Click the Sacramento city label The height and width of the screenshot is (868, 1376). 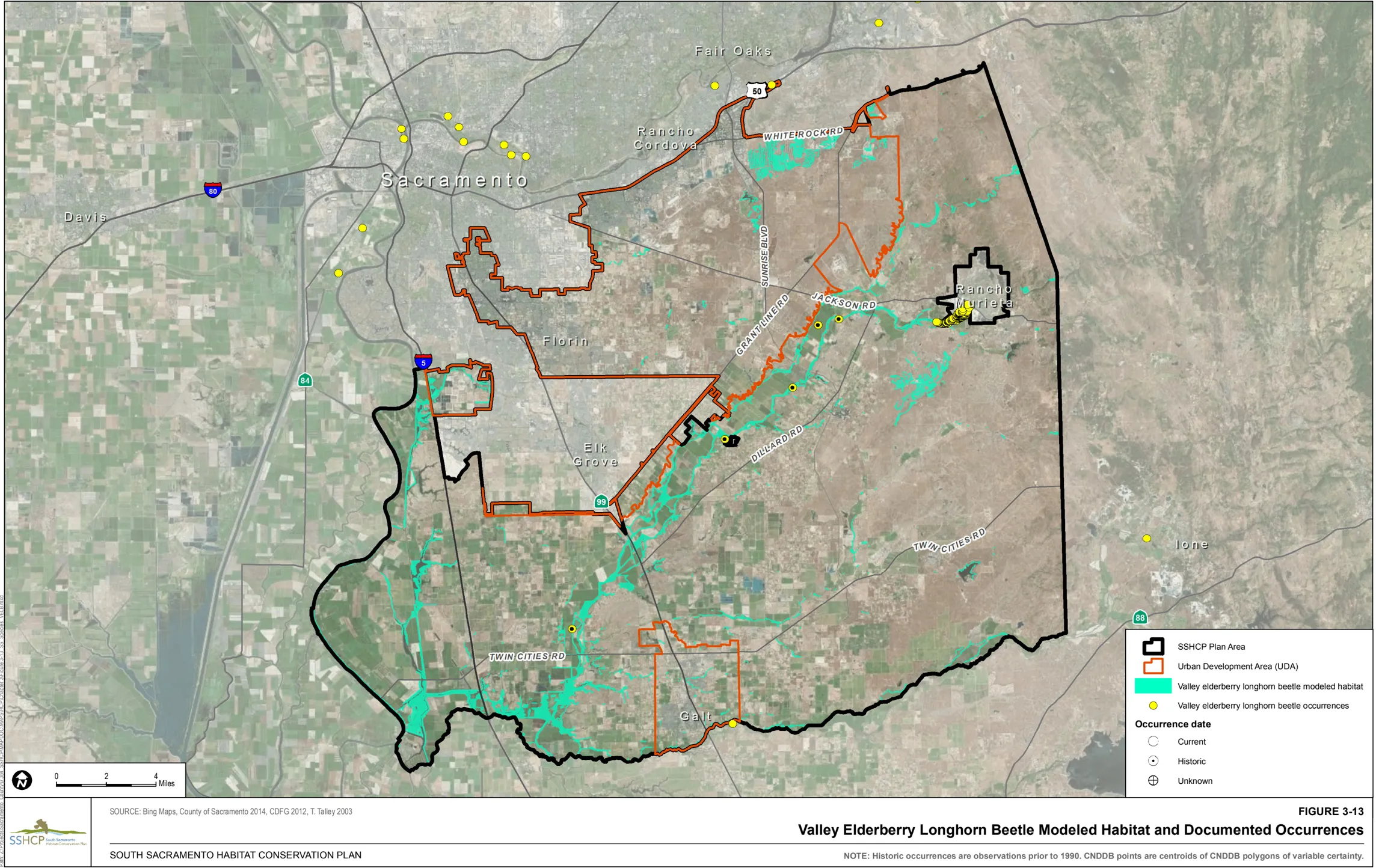[455, 180]
